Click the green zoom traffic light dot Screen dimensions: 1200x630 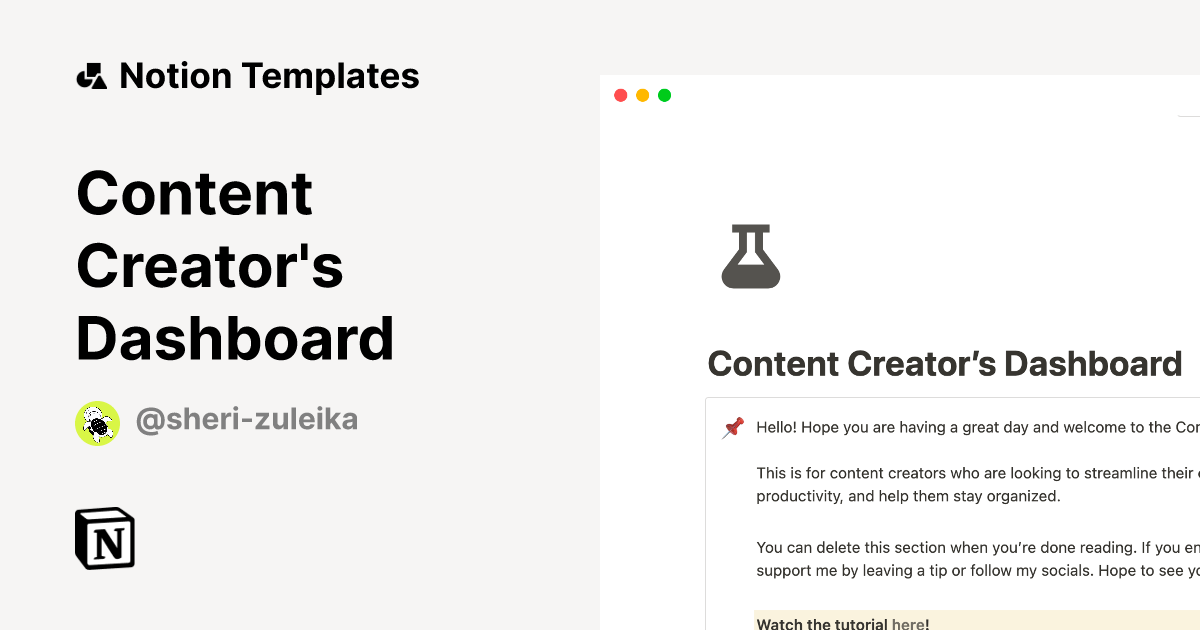click(664, 94)
